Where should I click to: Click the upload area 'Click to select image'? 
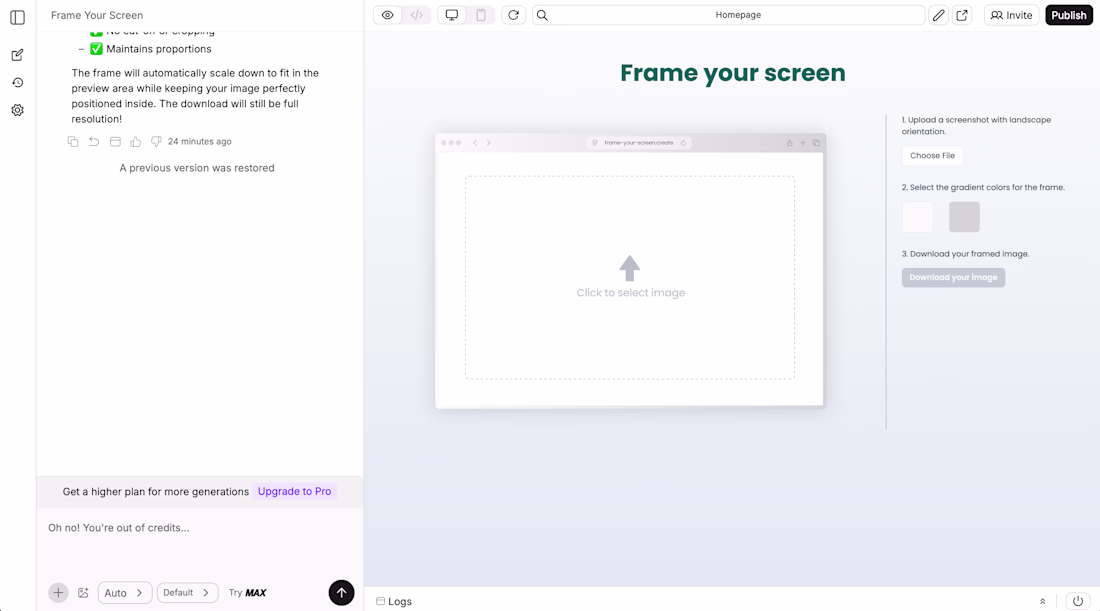click(630, 278)
